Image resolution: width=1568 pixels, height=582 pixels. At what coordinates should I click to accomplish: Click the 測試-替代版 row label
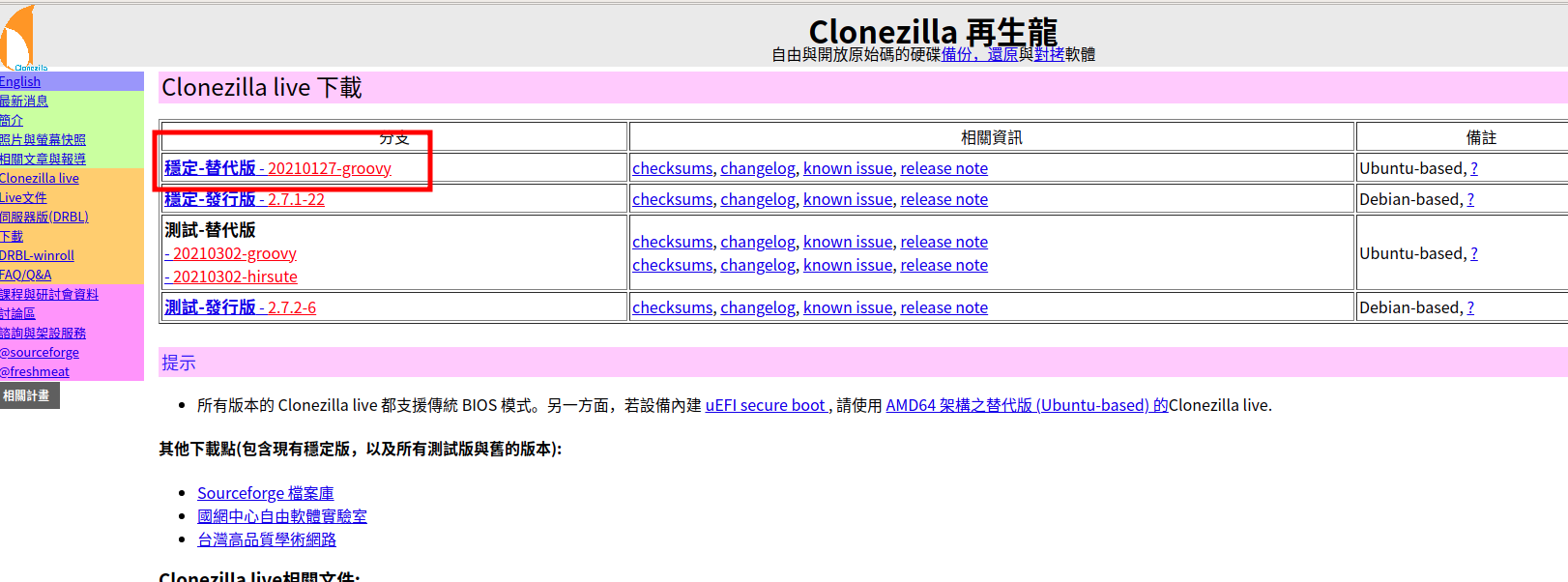[x=210, y=230]
